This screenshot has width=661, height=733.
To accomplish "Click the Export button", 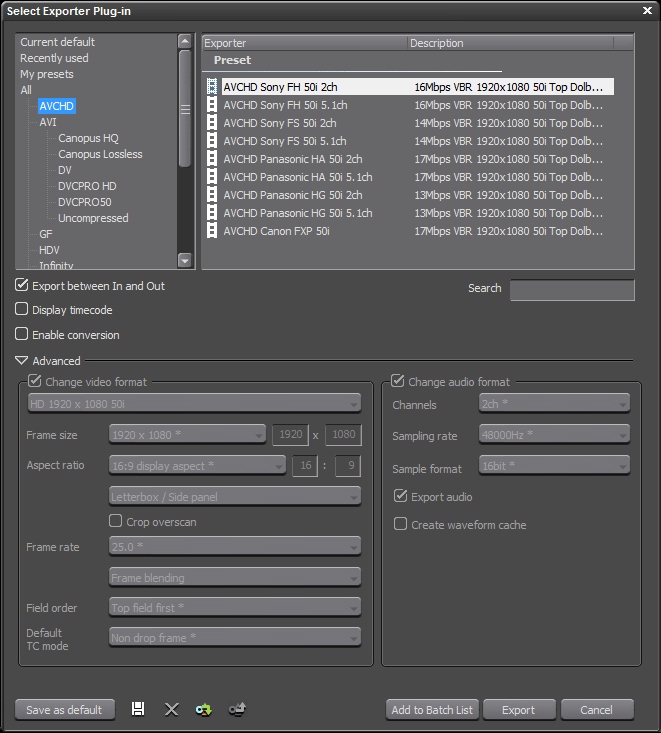I will [x=519, y=710].
